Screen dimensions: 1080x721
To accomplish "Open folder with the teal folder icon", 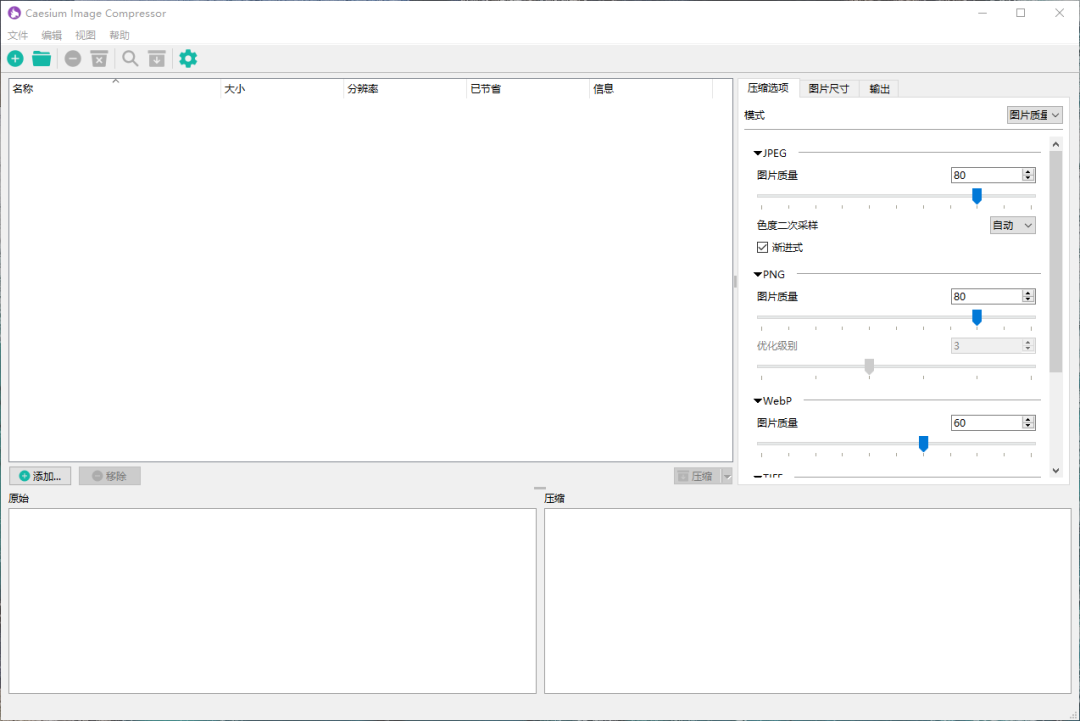I will pyautogui.click(x=41, y=59).
